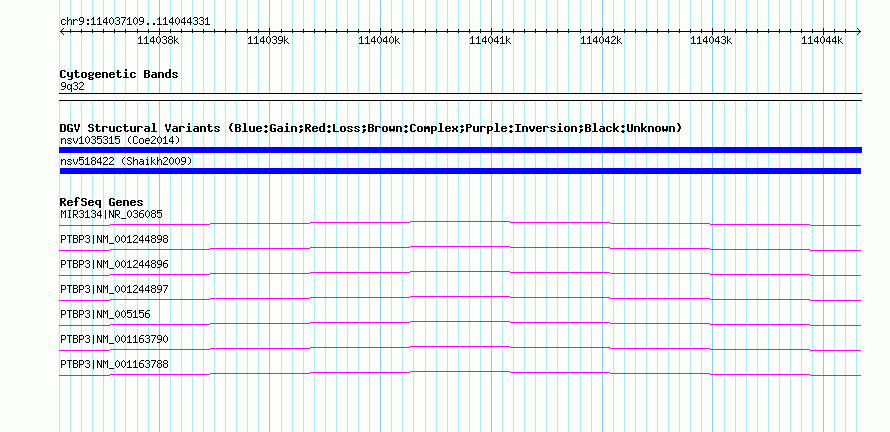890x432 pixels.
Task: Click the 114038k ruler tick label
Action: (158, 40)
